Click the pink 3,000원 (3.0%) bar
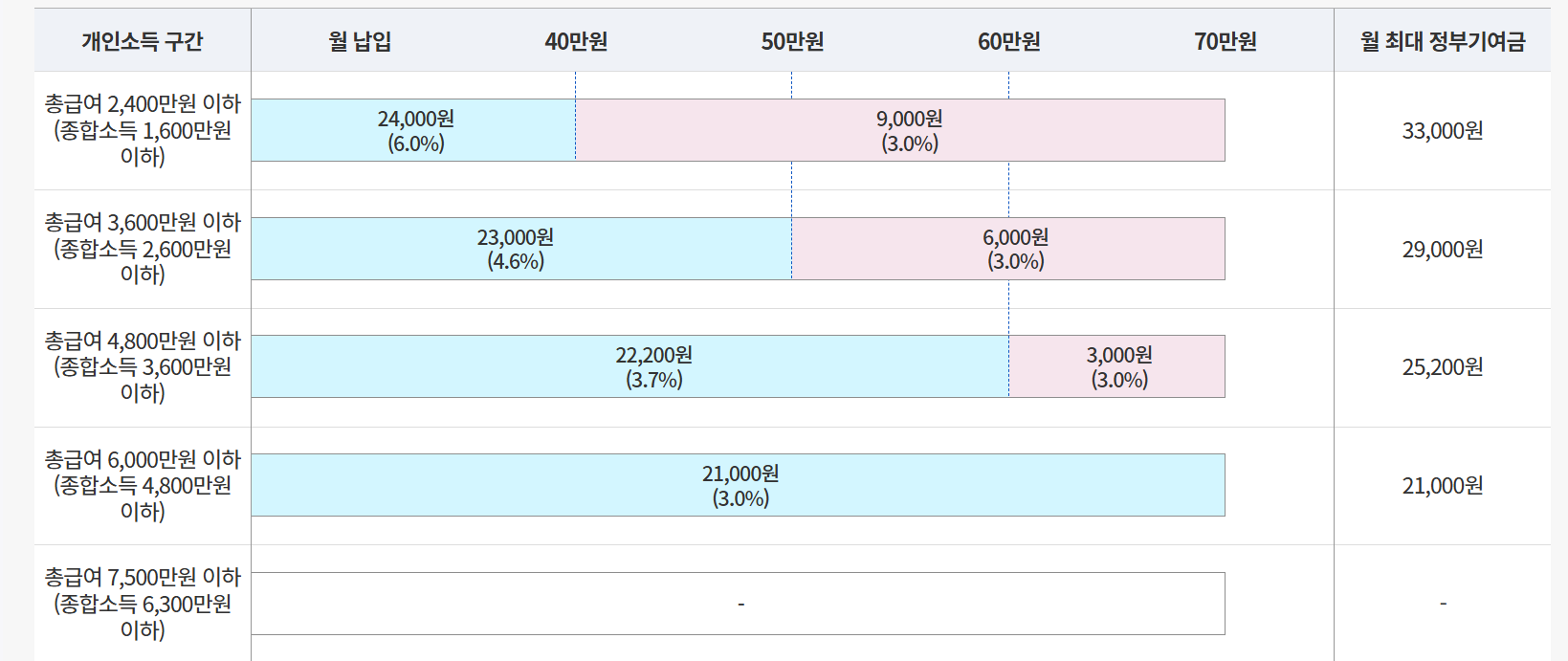The width and height of the screenshot is (1568, 661). (x=1117, y=366)
